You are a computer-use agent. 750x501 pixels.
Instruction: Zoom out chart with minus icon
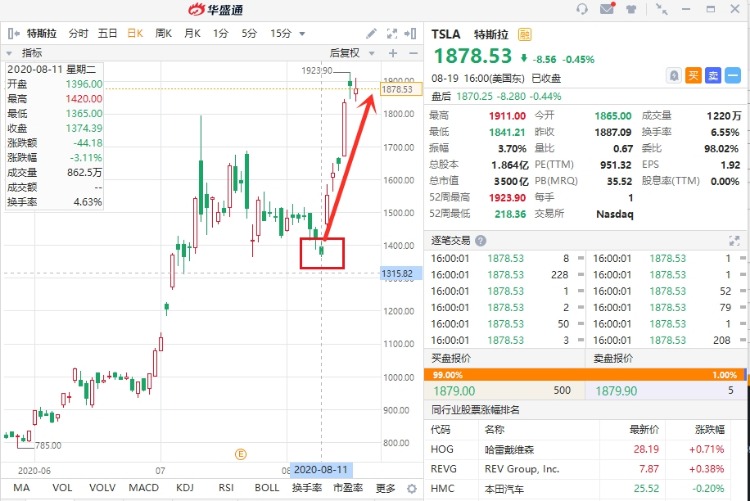pyautogui.click(x=413, y=53)
